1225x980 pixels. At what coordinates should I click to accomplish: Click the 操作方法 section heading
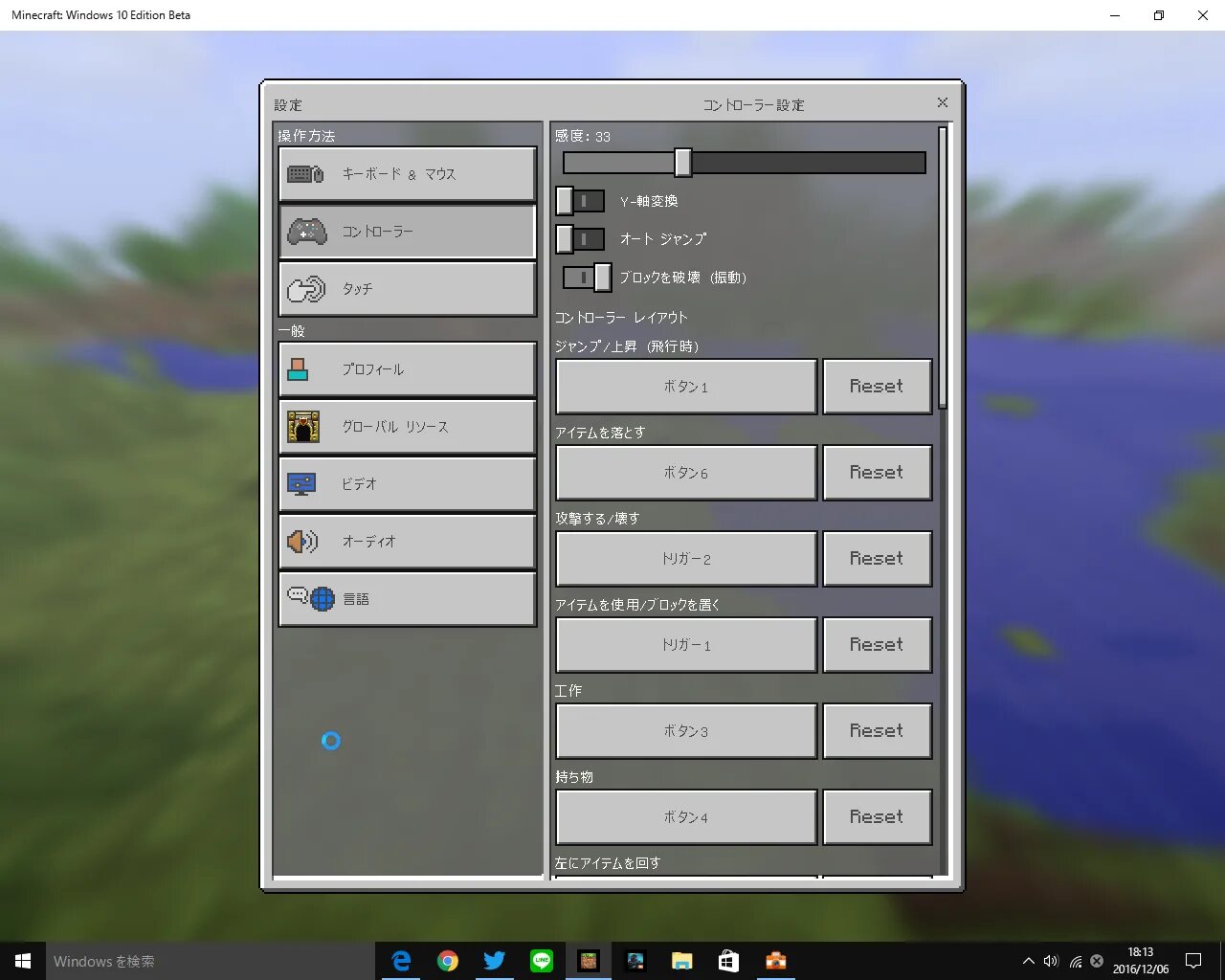click(x=306, y=136)
